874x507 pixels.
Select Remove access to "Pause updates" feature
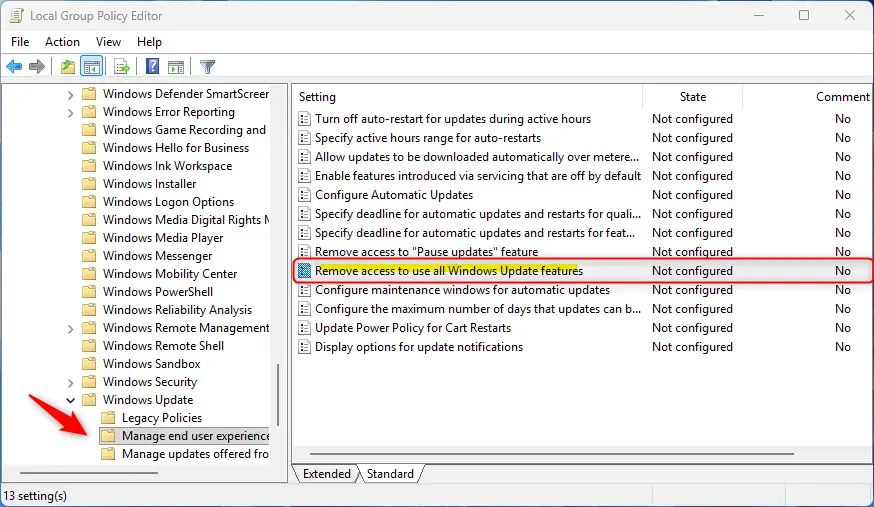point(426,252)
